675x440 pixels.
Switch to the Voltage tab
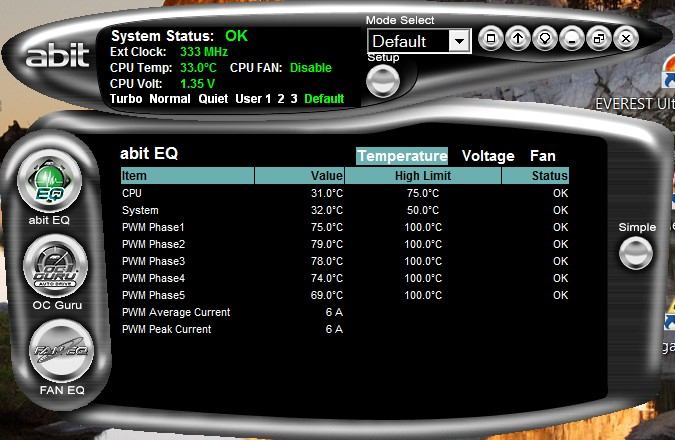pos(488,156)
